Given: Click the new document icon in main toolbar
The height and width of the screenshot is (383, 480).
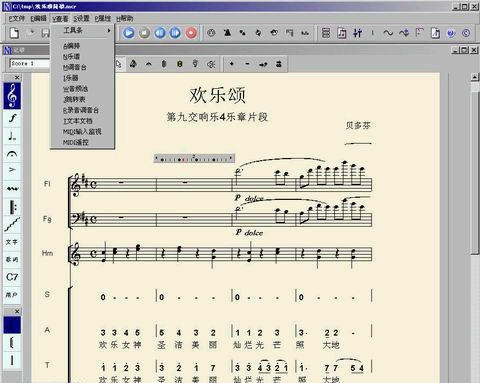Looking at the screenshot, I should click(x=14, y=33).
